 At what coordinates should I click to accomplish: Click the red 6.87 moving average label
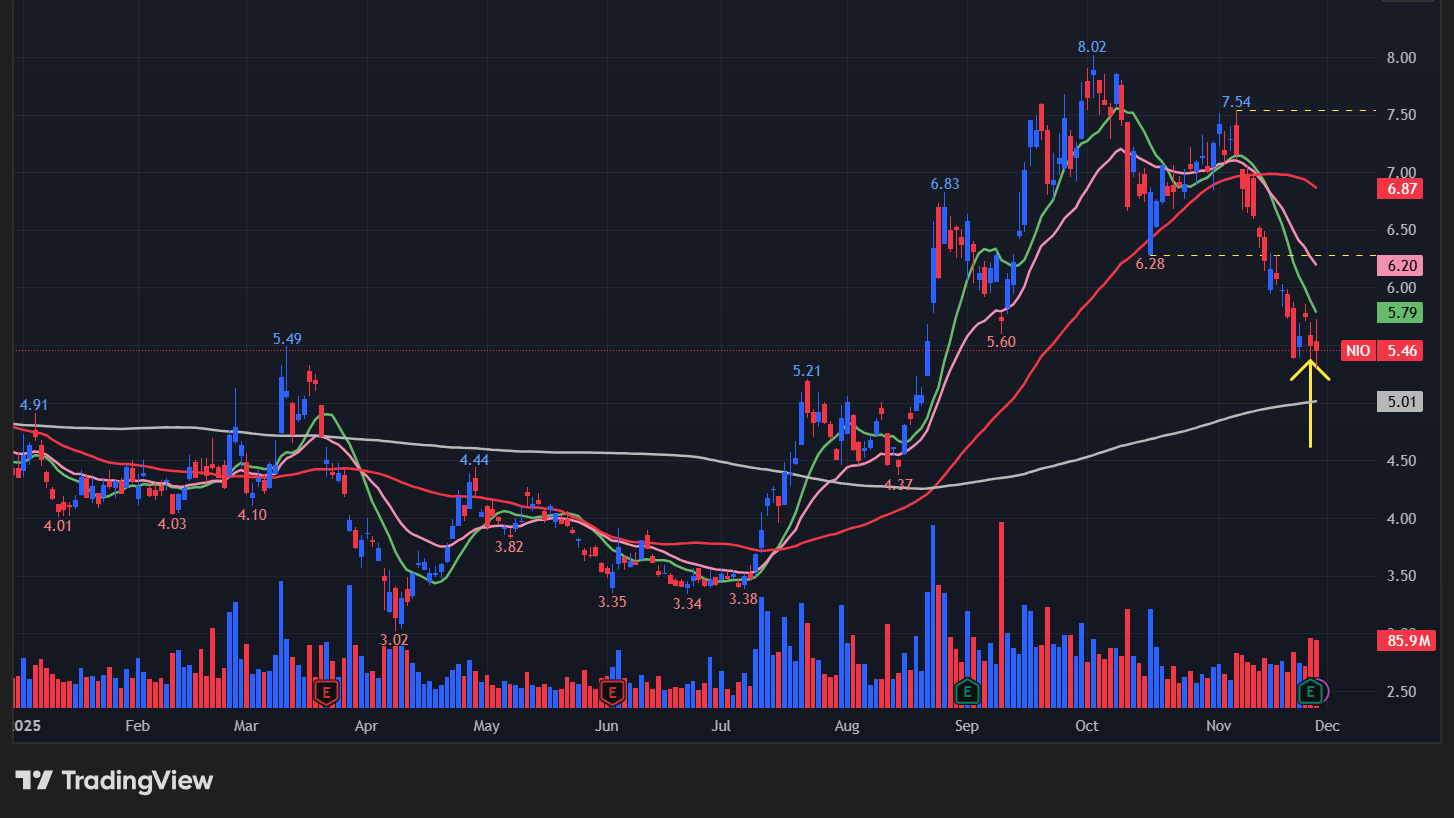pos(1399,188)
